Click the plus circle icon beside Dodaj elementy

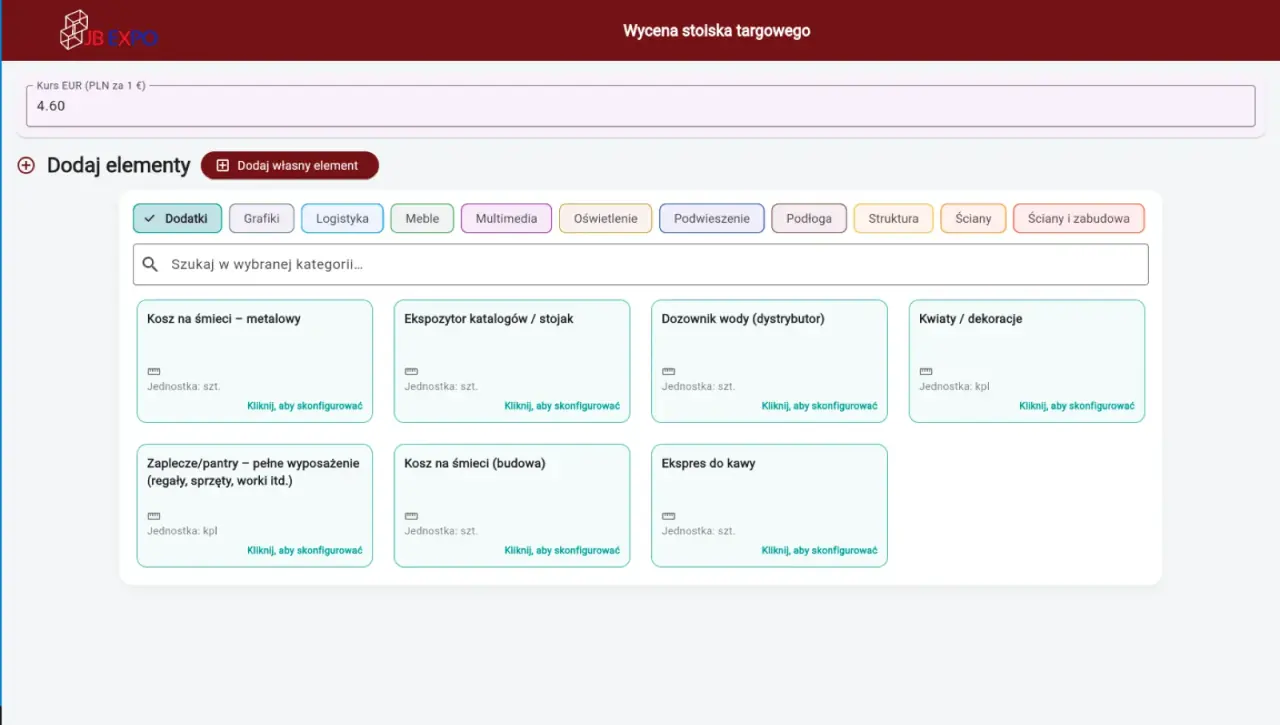pyautogui.click(x=26, y=166)
